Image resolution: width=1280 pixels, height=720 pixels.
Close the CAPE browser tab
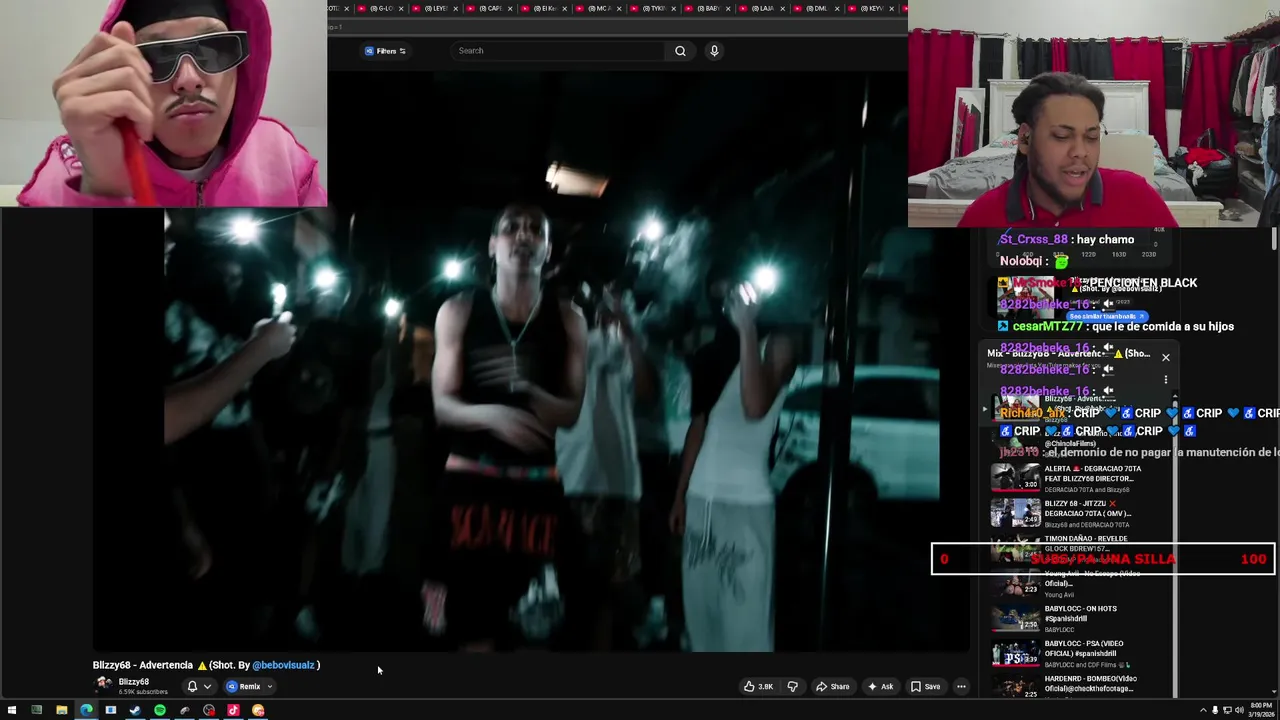coord(509,9)
